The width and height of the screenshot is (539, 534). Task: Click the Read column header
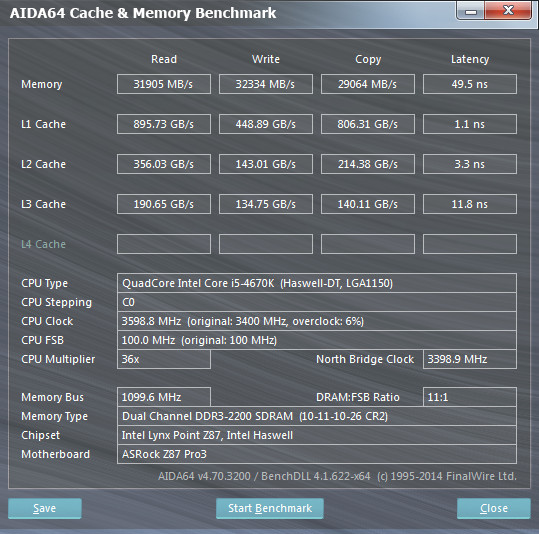[x=164, y=59]
